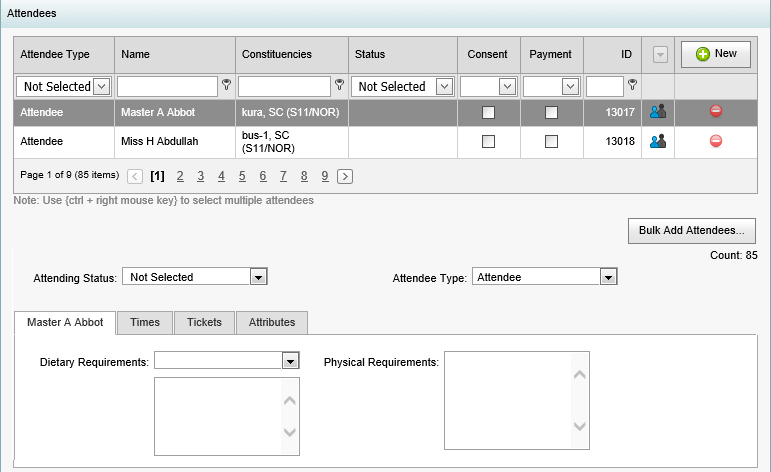Click Bulk Add Attendees button
This screenshot has height=472, width=771.
(x=691, y=231)
